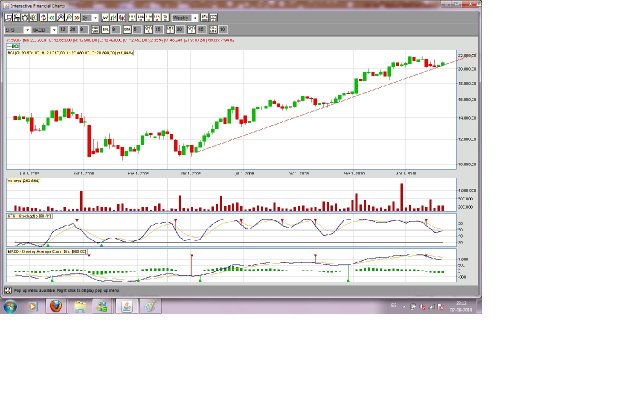Click the fourth of the five drawing tool icons left of the Weekly dropdown
Image resolution: width=640 pixels, height=400 pixels.
coord(157,18)
